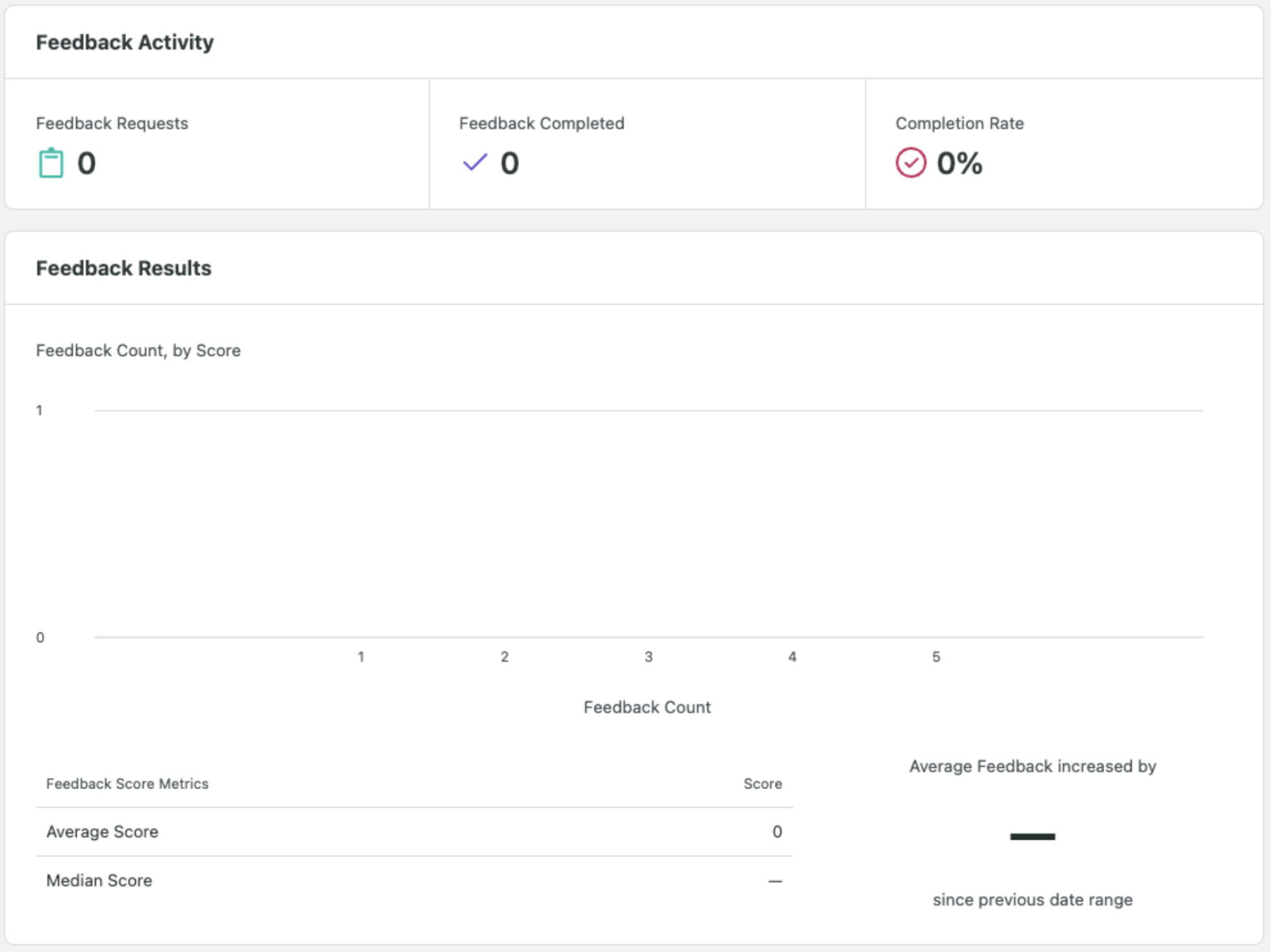The width and height of the screenshot is (1272, 952).
Task: Click the Average Feedback increased by text
Action: pos(1032,766)
